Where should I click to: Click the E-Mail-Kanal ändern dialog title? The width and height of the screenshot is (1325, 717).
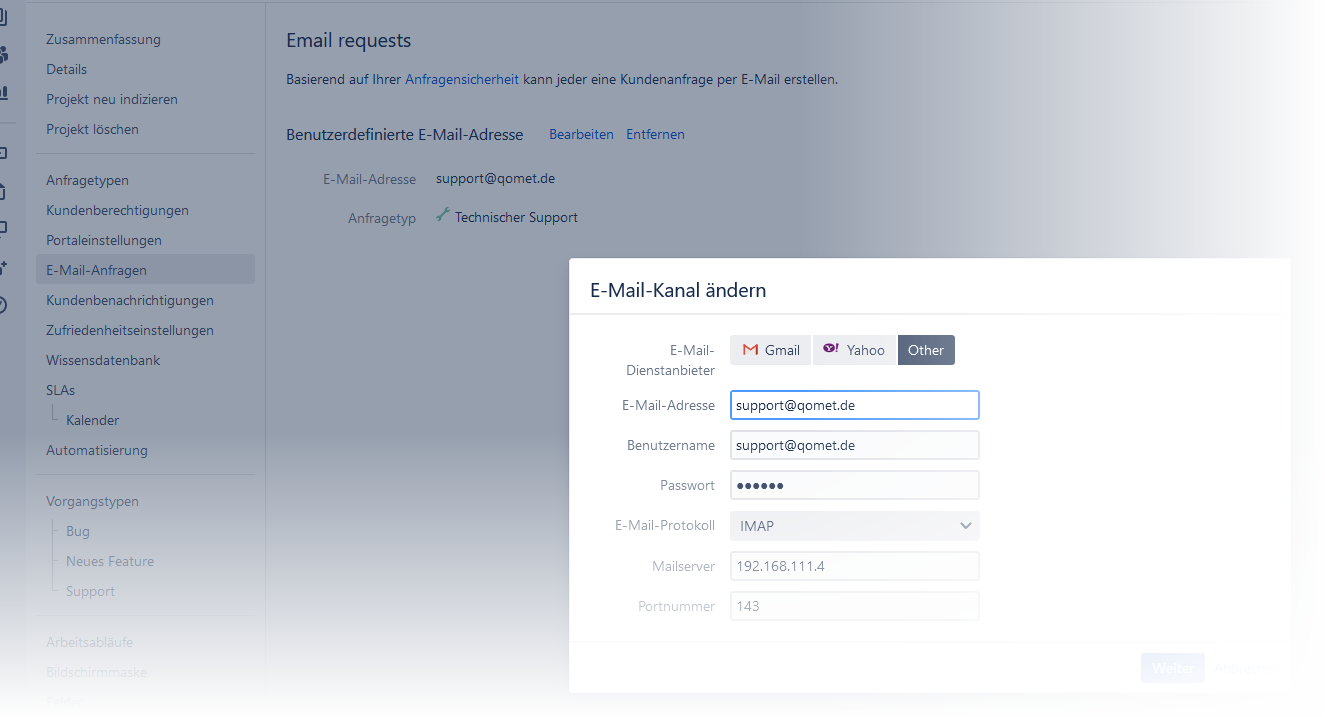pos(679,291)
